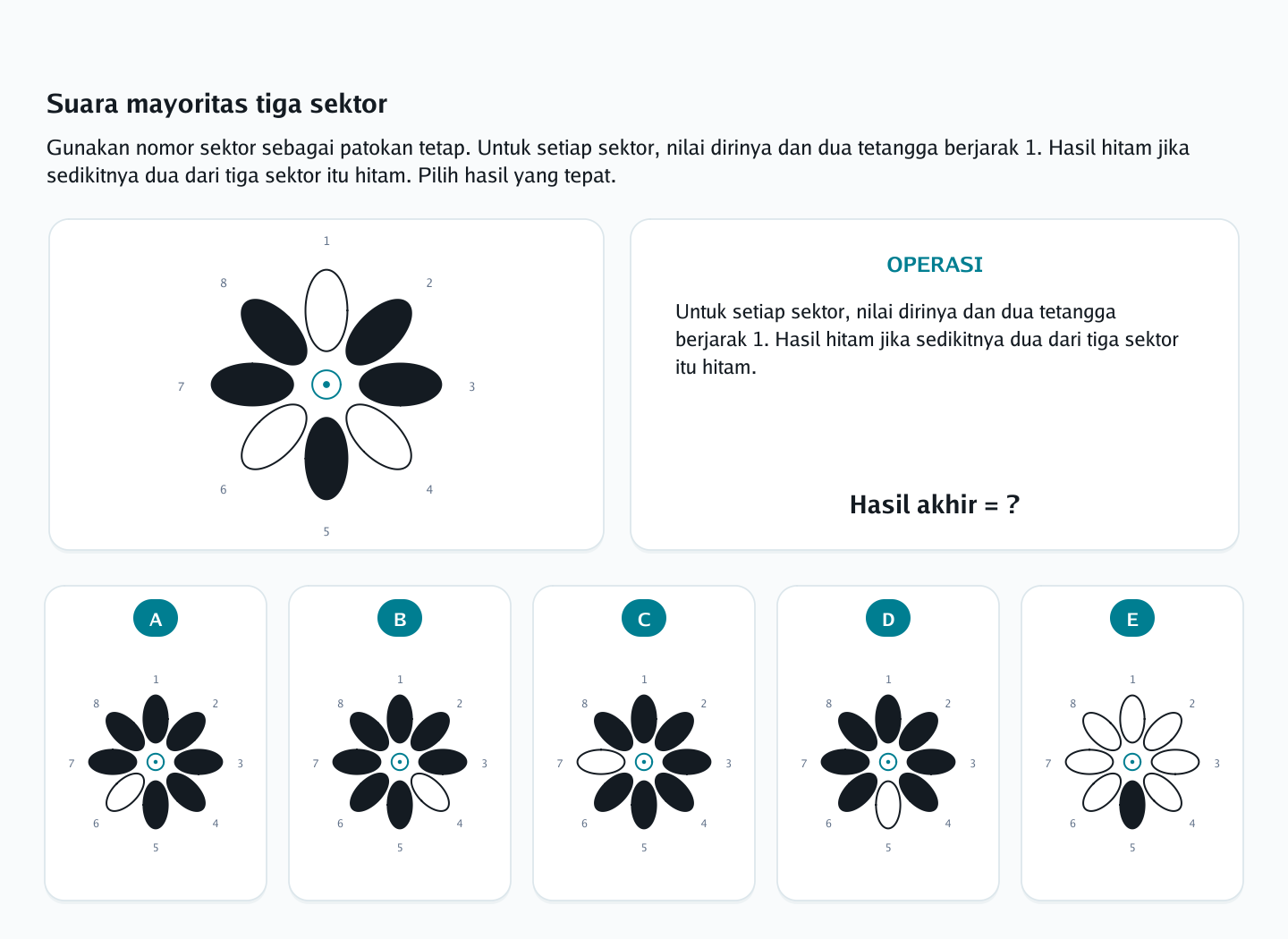Select answer option A badge
This screenshot has width=1288, height=939.
coord(156,618)
